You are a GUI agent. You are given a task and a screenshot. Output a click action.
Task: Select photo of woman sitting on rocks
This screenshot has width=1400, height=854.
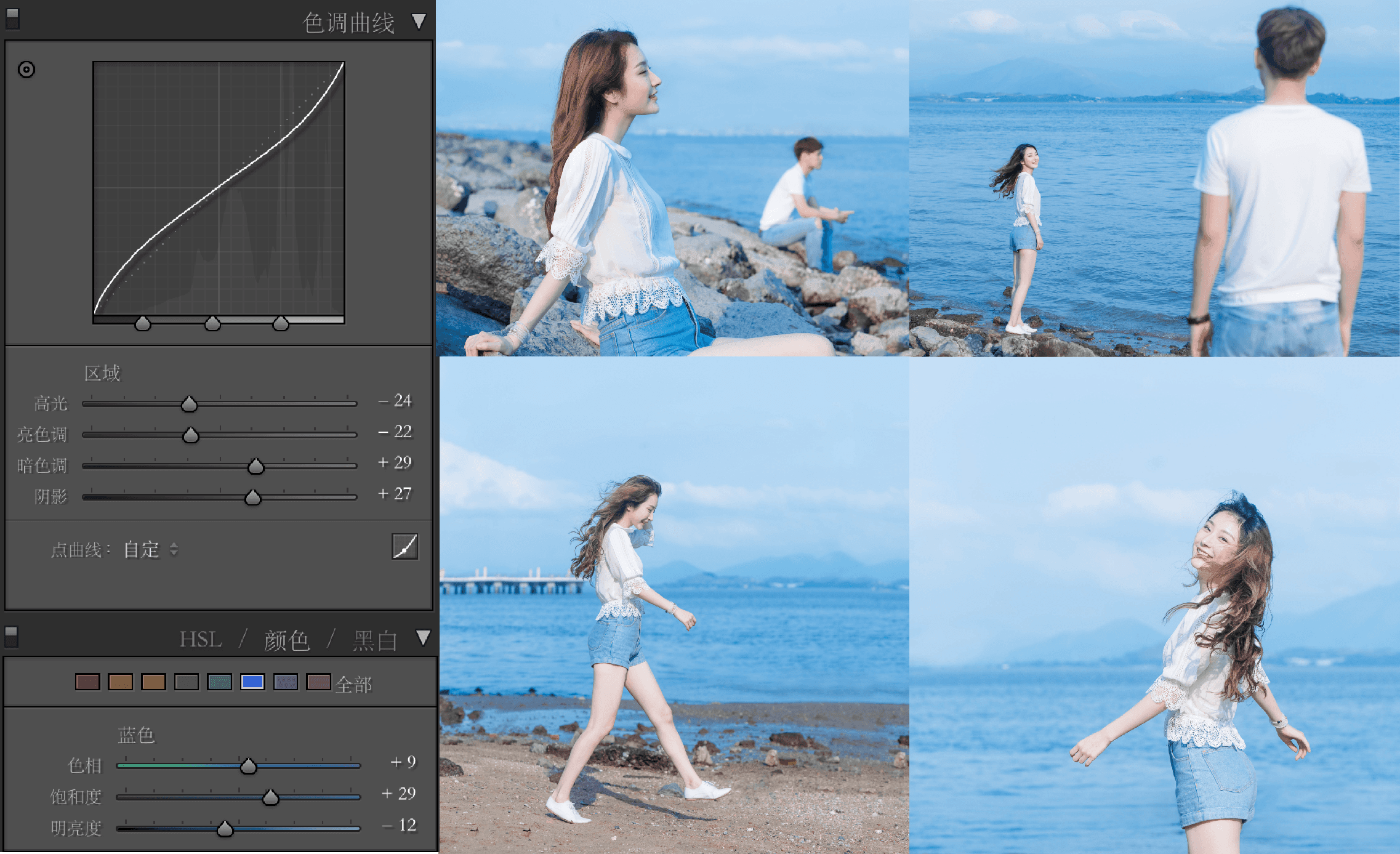tap(672, 178)
